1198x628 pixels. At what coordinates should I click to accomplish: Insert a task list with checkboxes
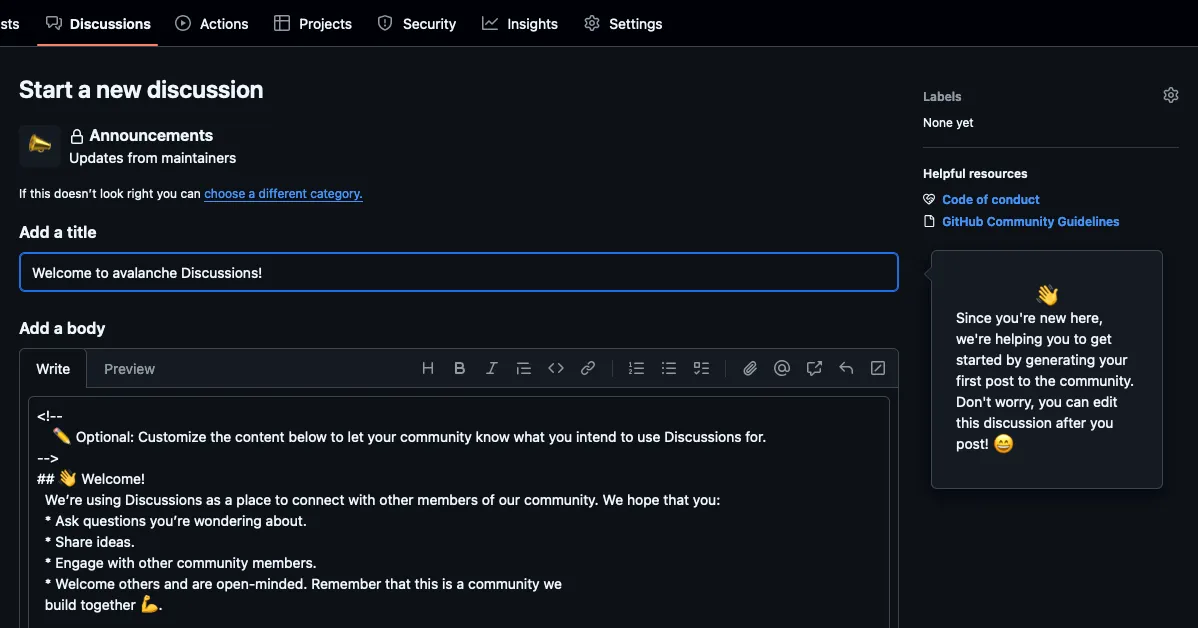point(702,369)
